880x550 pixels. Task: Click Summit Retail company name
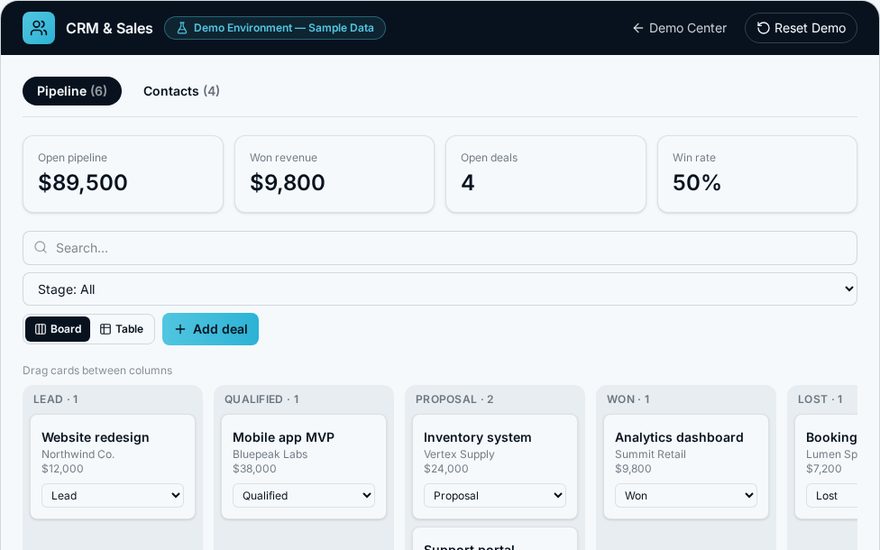(x=650, y=454)
